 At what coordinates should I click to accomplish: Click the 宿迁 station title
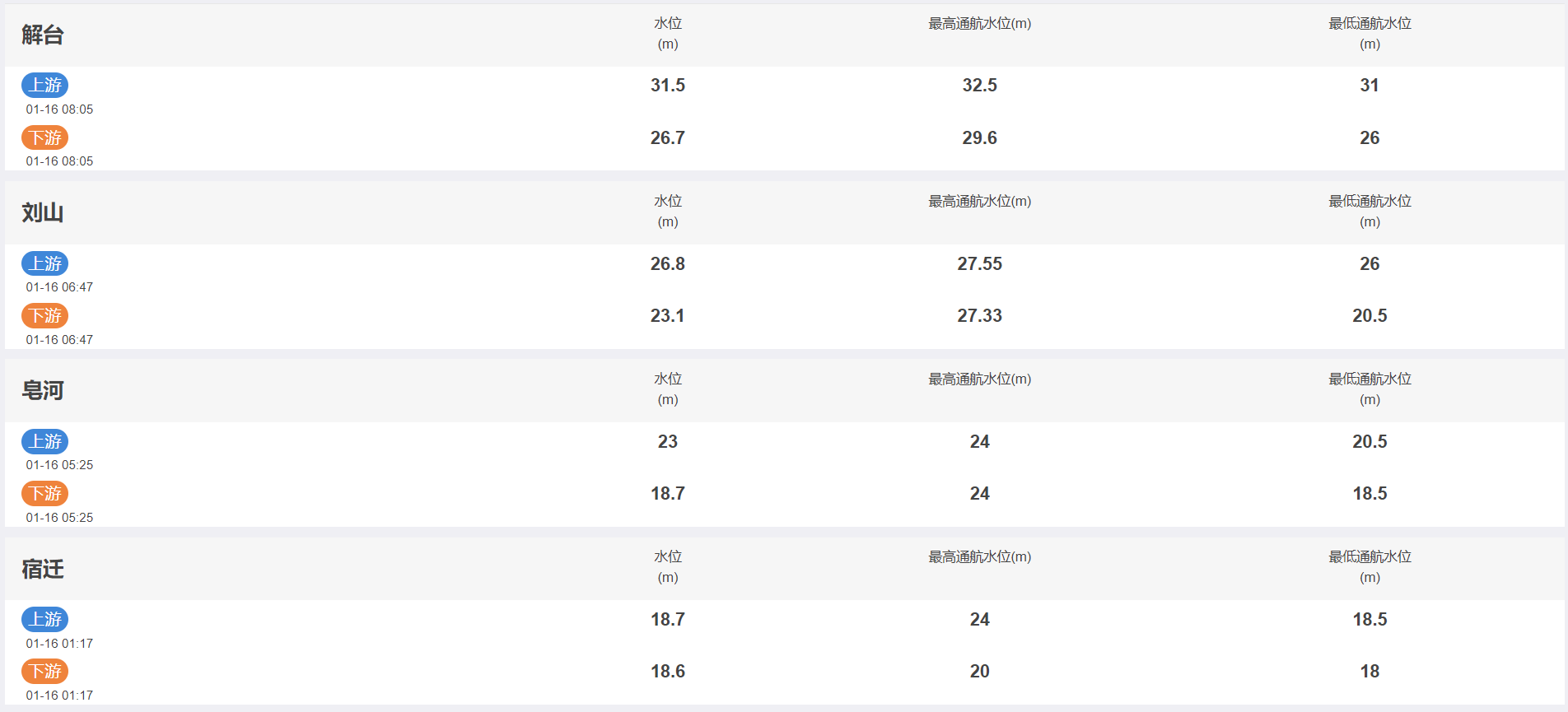click(43, 569)
